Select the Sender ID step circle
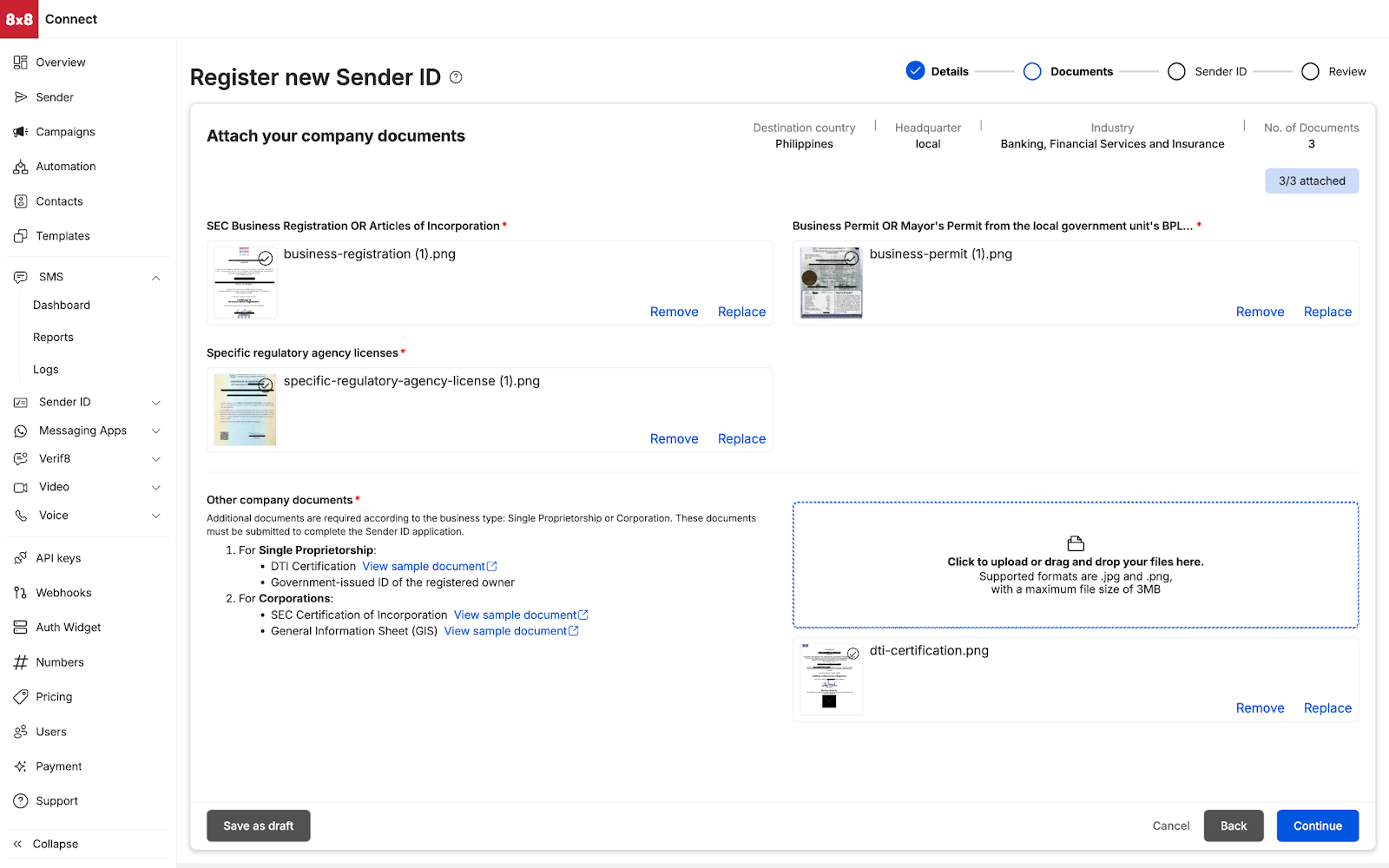 1176,71
